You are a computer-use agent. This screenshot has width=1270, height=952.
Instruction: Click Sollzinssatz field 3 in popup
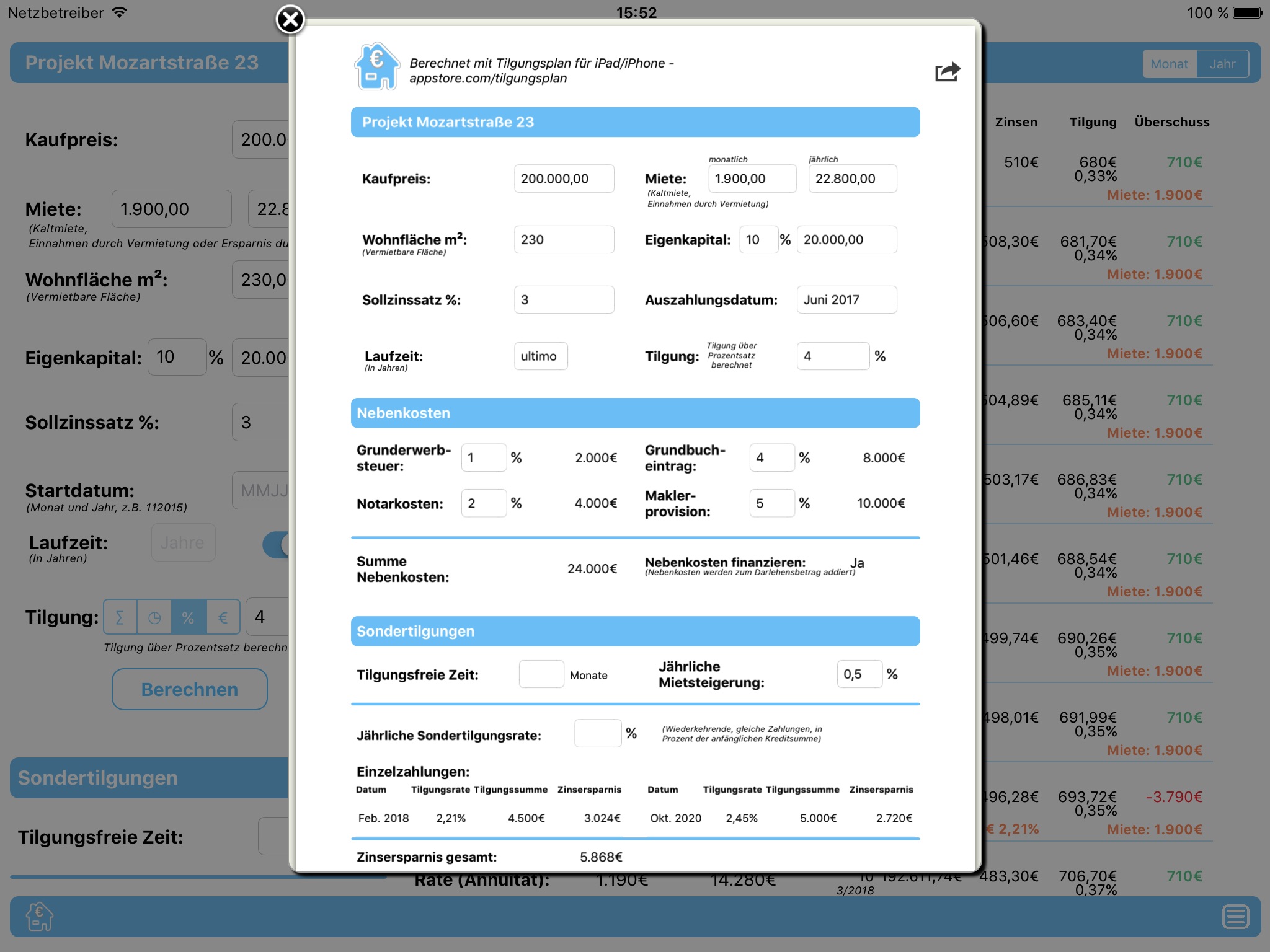coord(564,299)
